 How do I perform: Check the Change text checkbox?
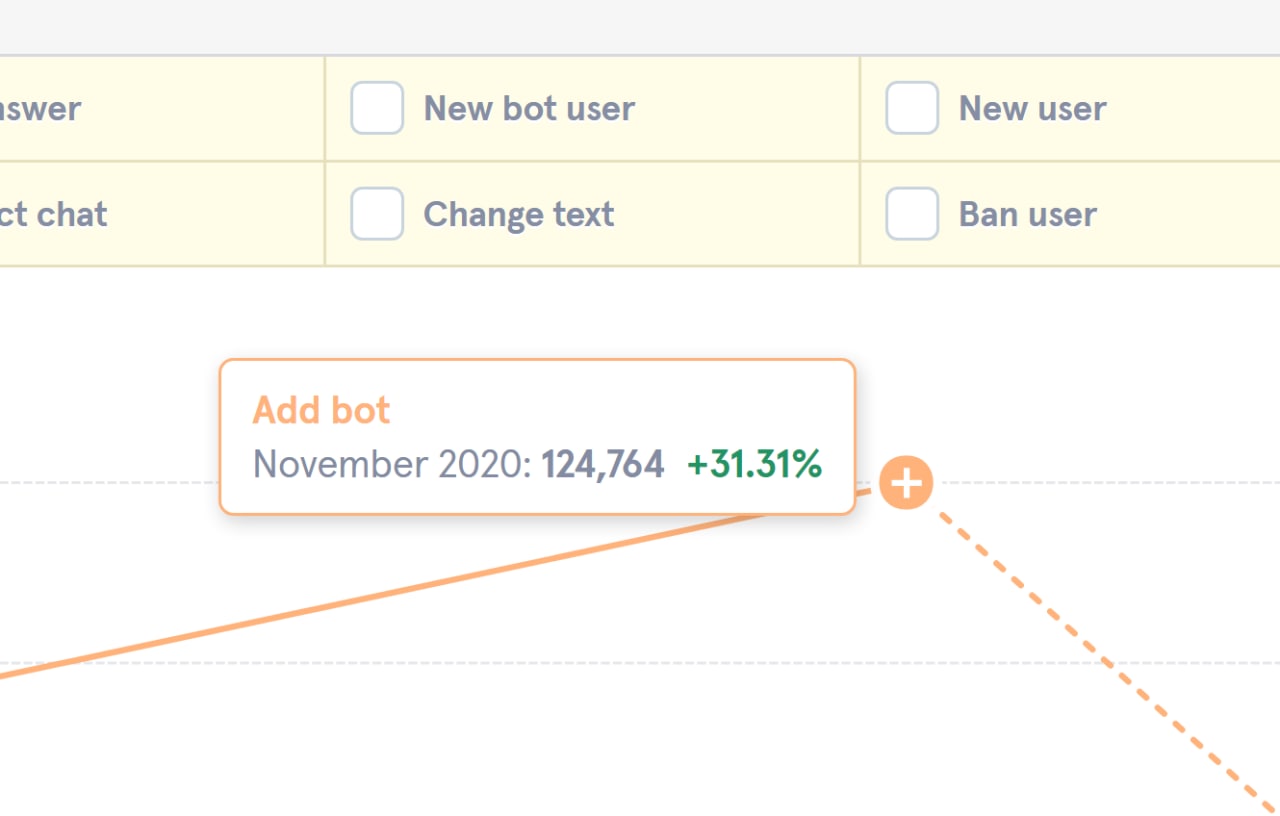pos(377,214)
